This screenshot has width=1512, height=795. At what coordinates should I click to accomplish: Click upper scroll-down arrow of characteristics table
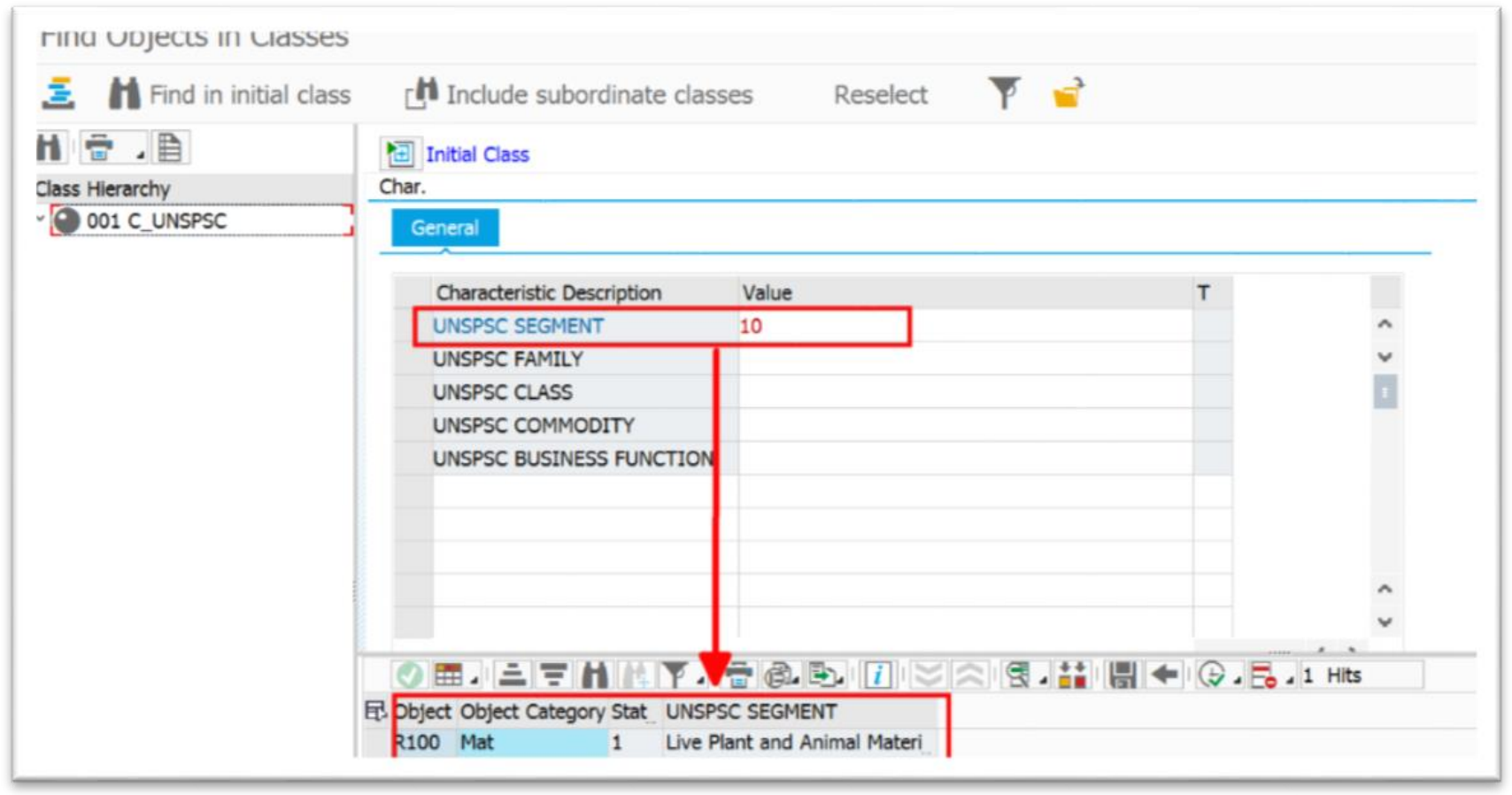click(1385, 358)
